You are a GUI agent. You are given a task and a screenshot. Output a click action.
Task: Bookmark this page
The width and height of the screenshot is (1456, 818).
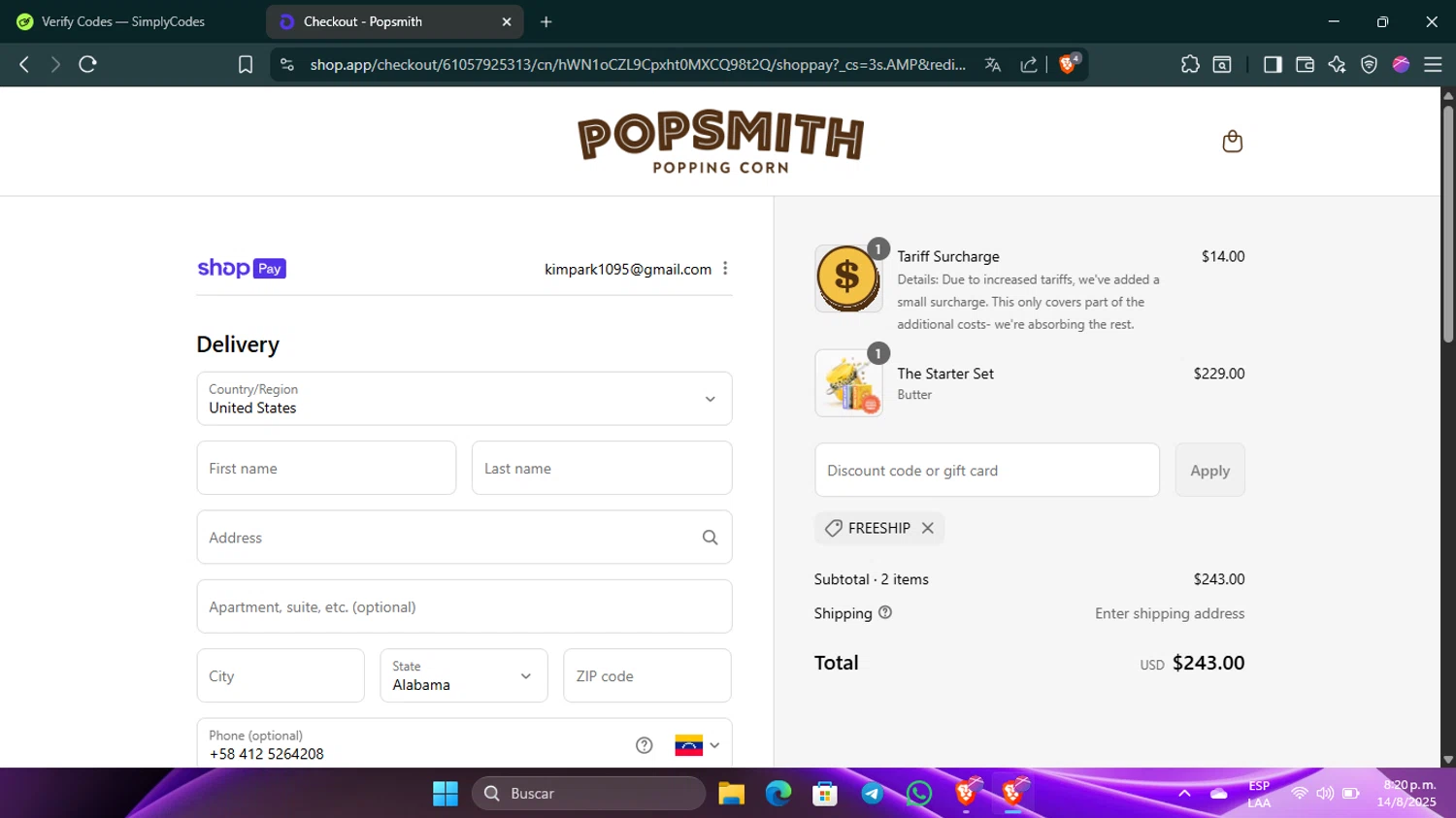pyautogui.click(x=246, y=64)
